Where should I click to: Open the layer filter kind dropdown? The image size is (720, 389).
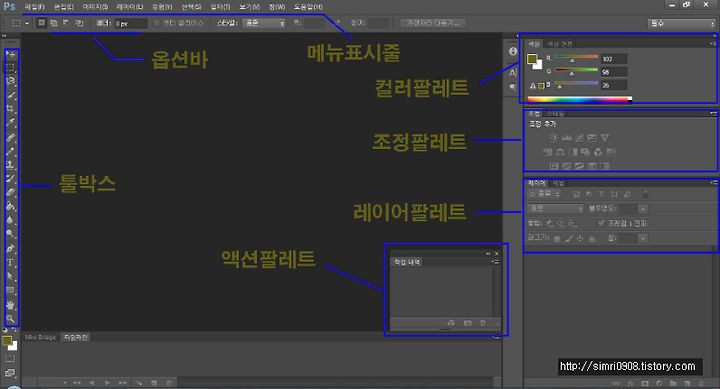click(x=545, y=194)
